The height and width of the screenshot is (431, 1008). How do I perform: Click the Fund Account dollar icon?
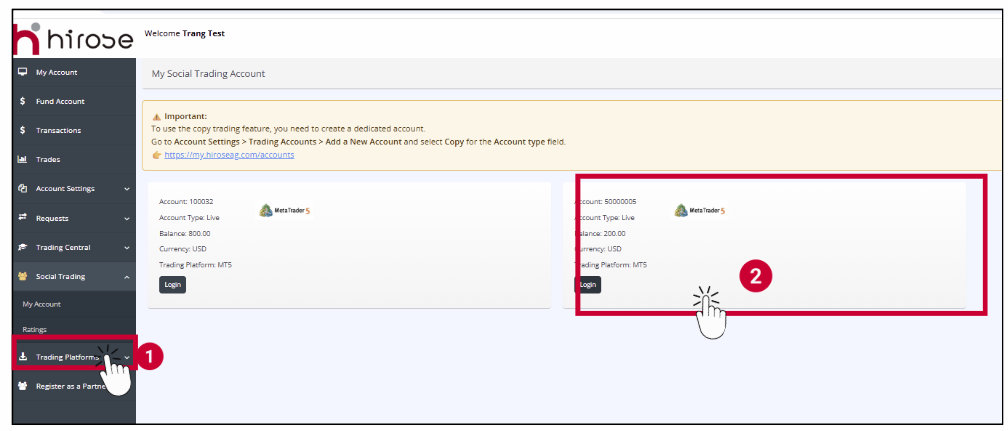click(22, 101)
